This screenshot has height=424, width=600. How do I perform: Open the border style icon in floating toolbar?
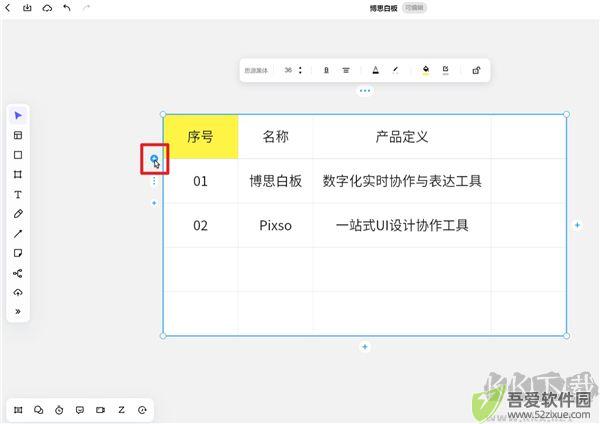[445, 70]
